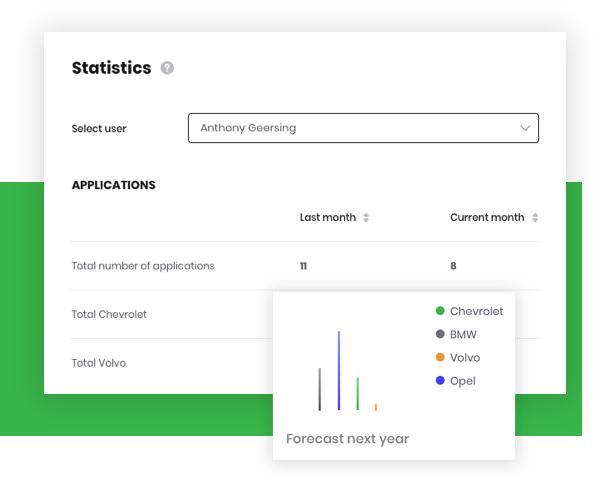Select the Total number of applications row label

pyautogui.click(x=143, y=266)
